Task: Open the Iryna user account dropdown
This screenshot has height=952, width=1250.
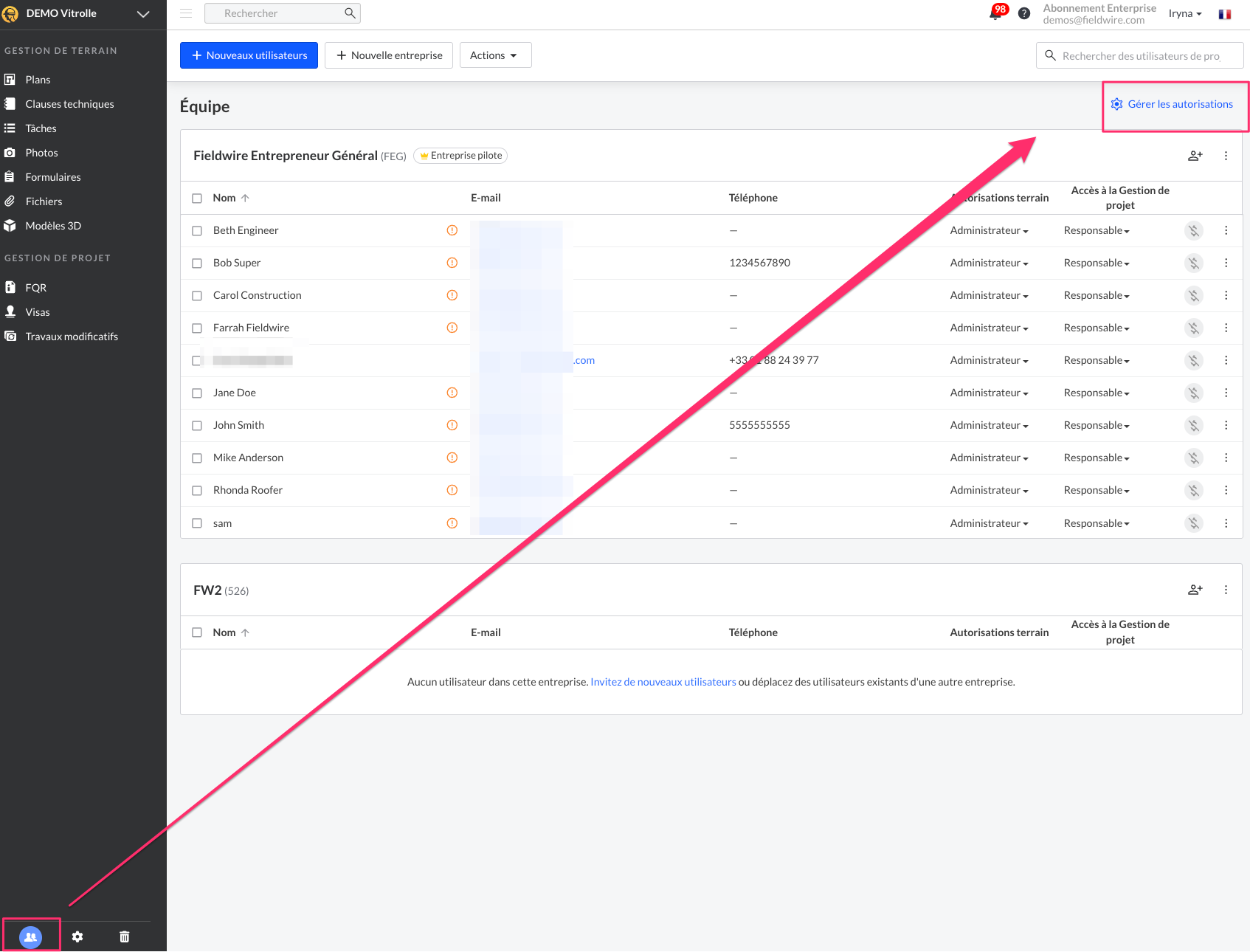Action: pos(1184,13)
